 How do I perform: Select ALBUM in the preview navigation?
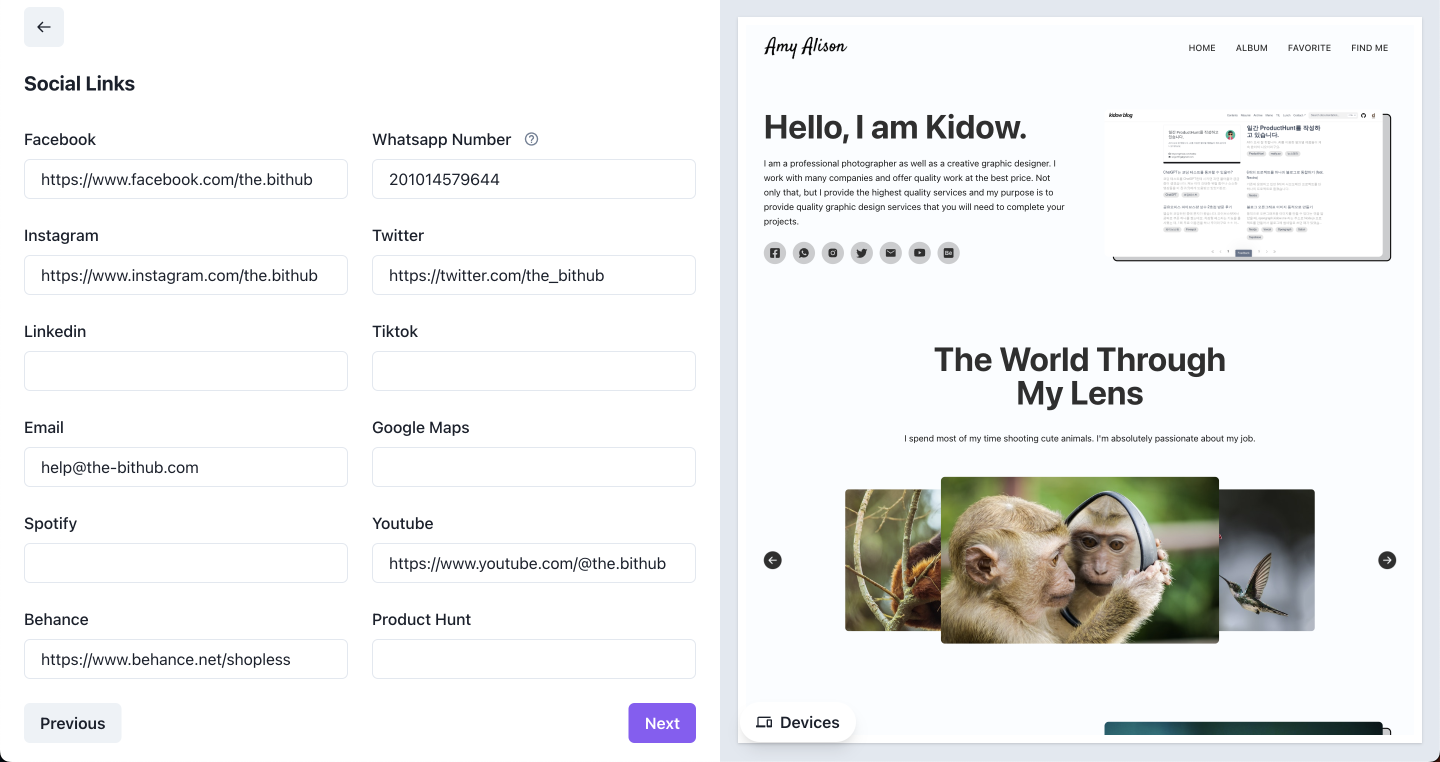[1251, 48]
